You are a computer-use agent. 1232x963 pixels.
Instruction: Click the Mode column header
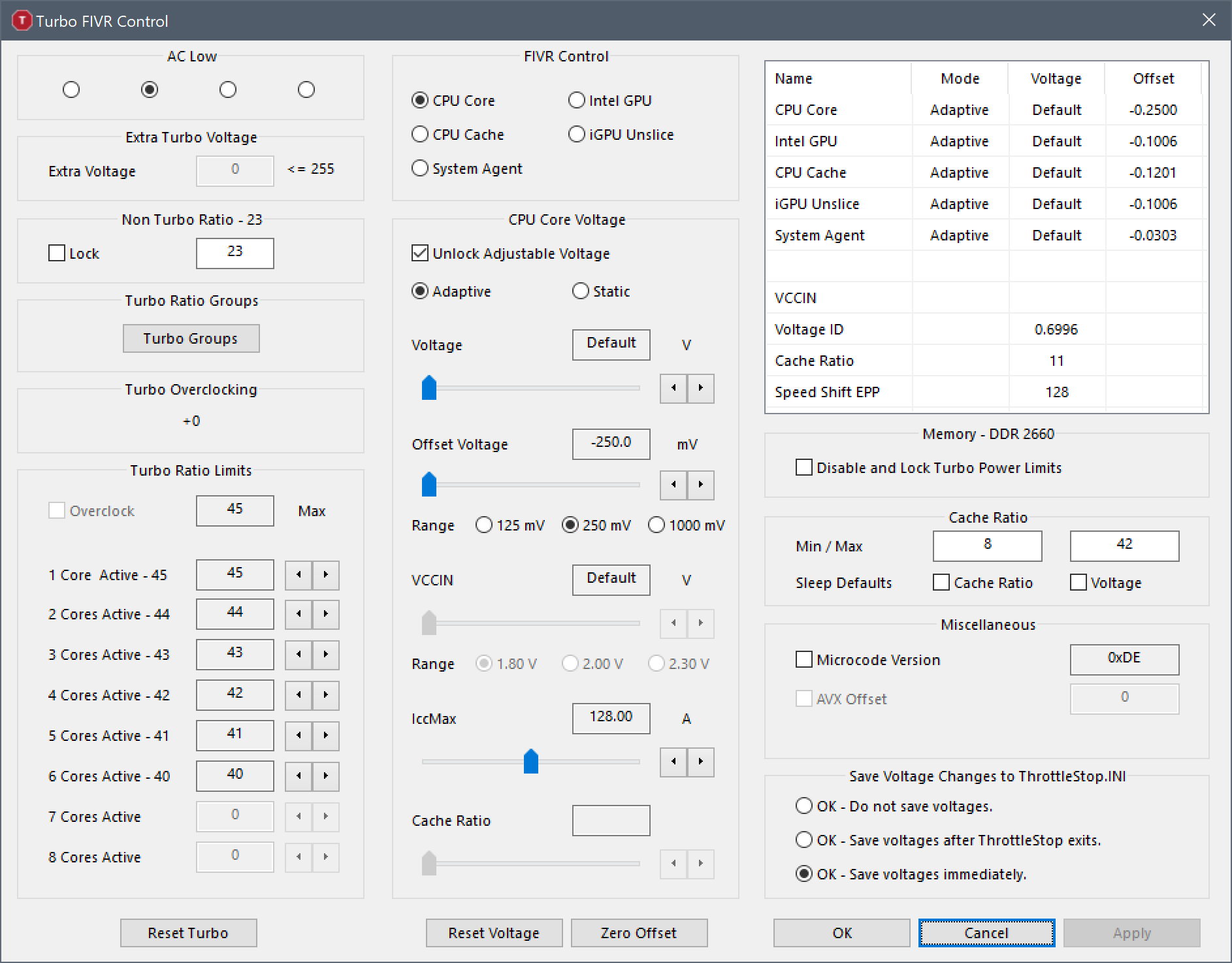tap(960, 78)
